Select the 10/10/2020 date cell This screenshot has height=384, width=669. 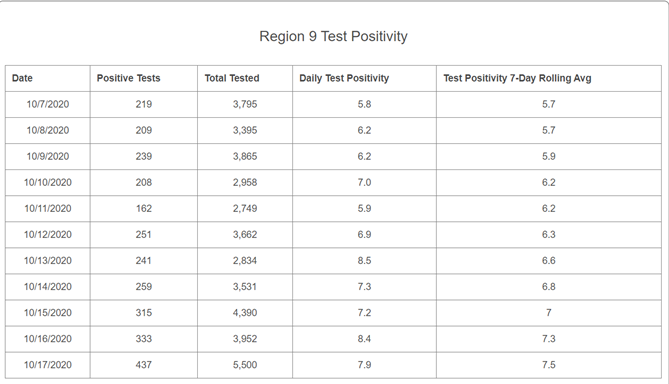pos(48,183)
